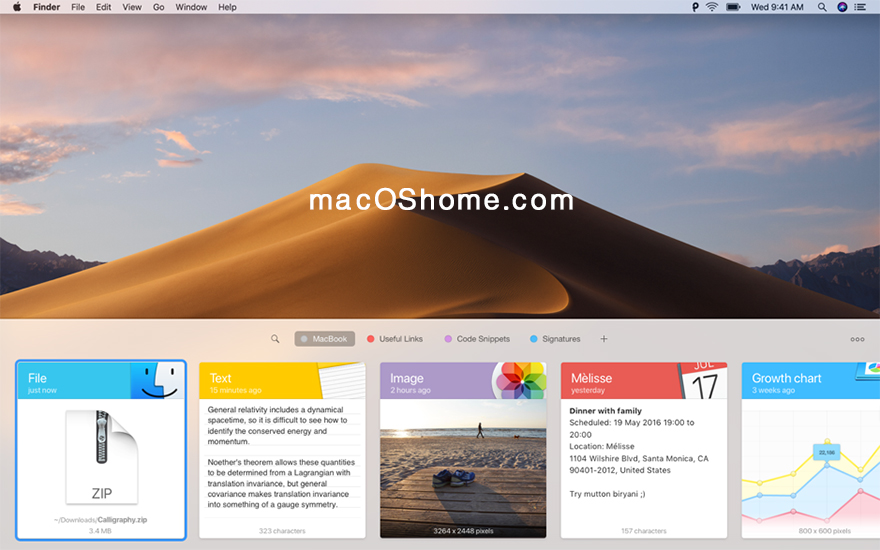Select the Text clipboard card header
The image size is (880, 550).
pos(282,381)
